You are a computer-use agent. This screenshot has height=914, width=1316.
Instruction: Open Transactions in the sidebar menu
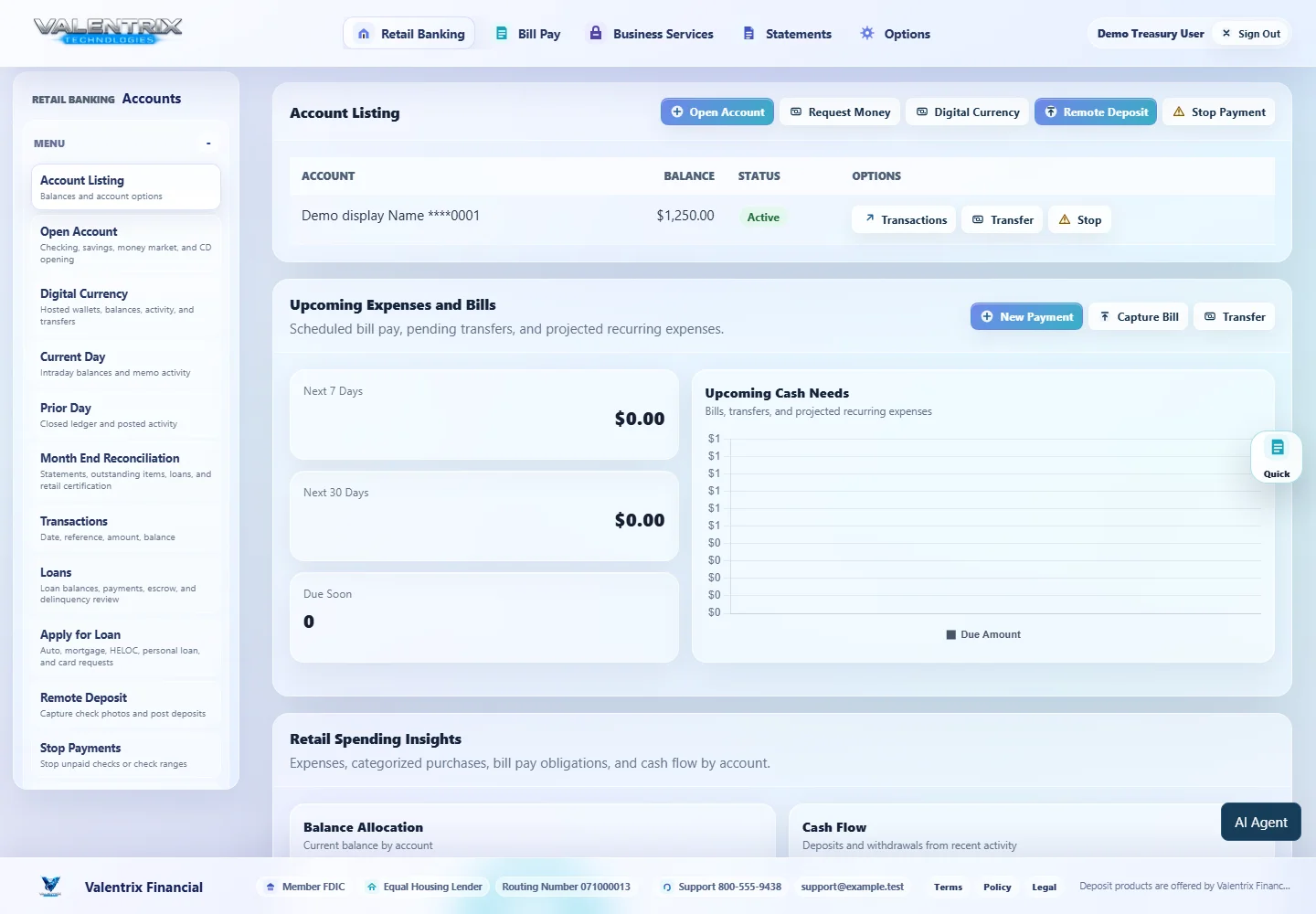pos(126,528)
